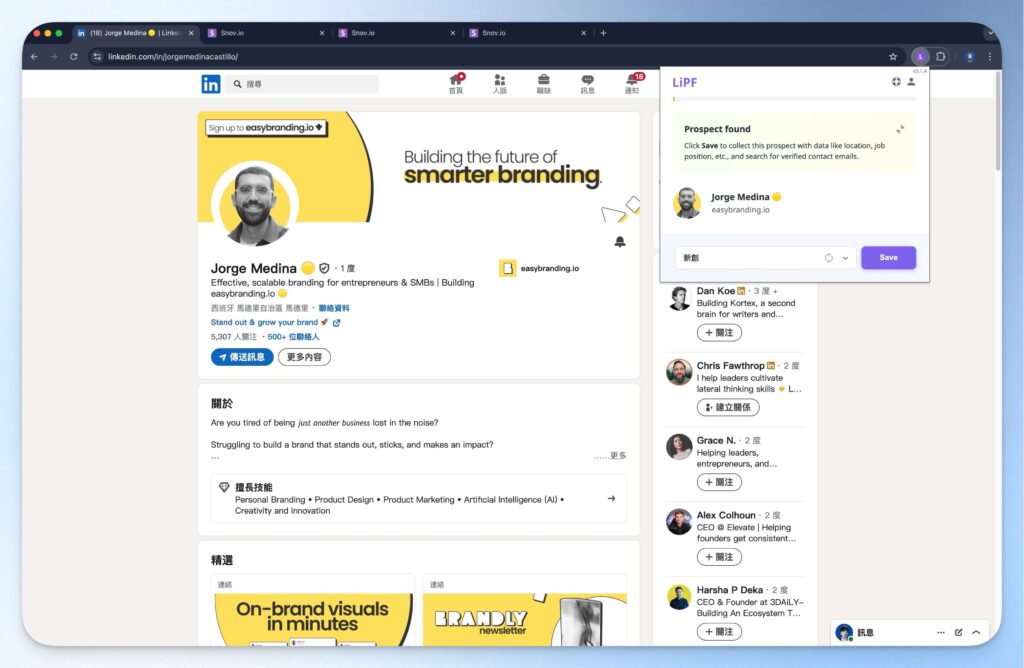
Task: Click the LinkedIn 搜尋 search field
Action: tap(302, 84)
